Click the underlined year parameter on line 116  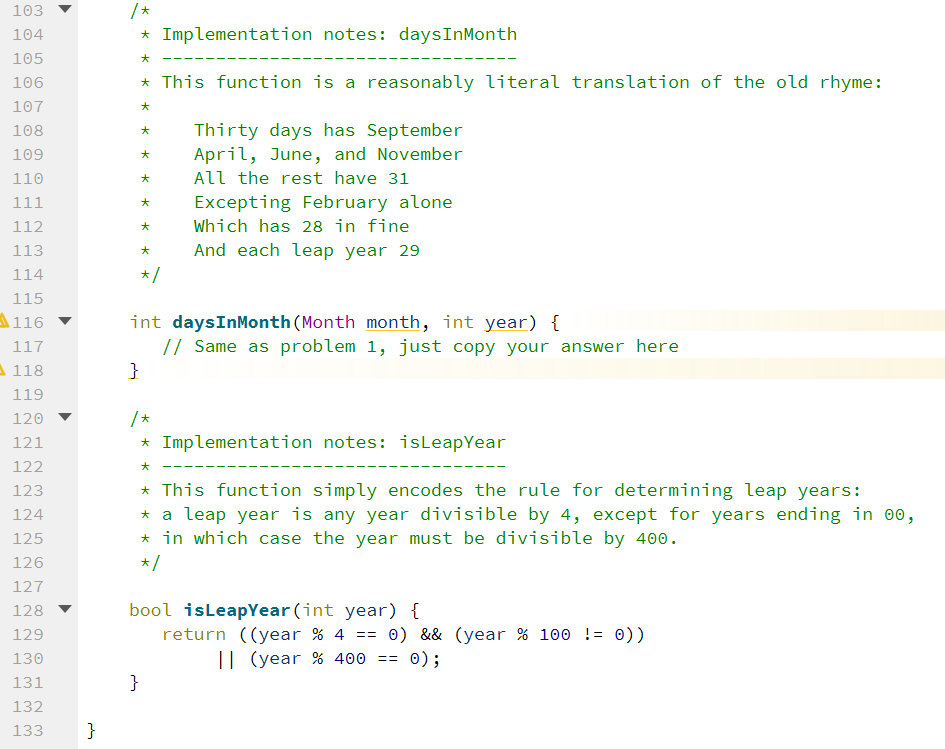pyautogui.click(x=506, y=322)
